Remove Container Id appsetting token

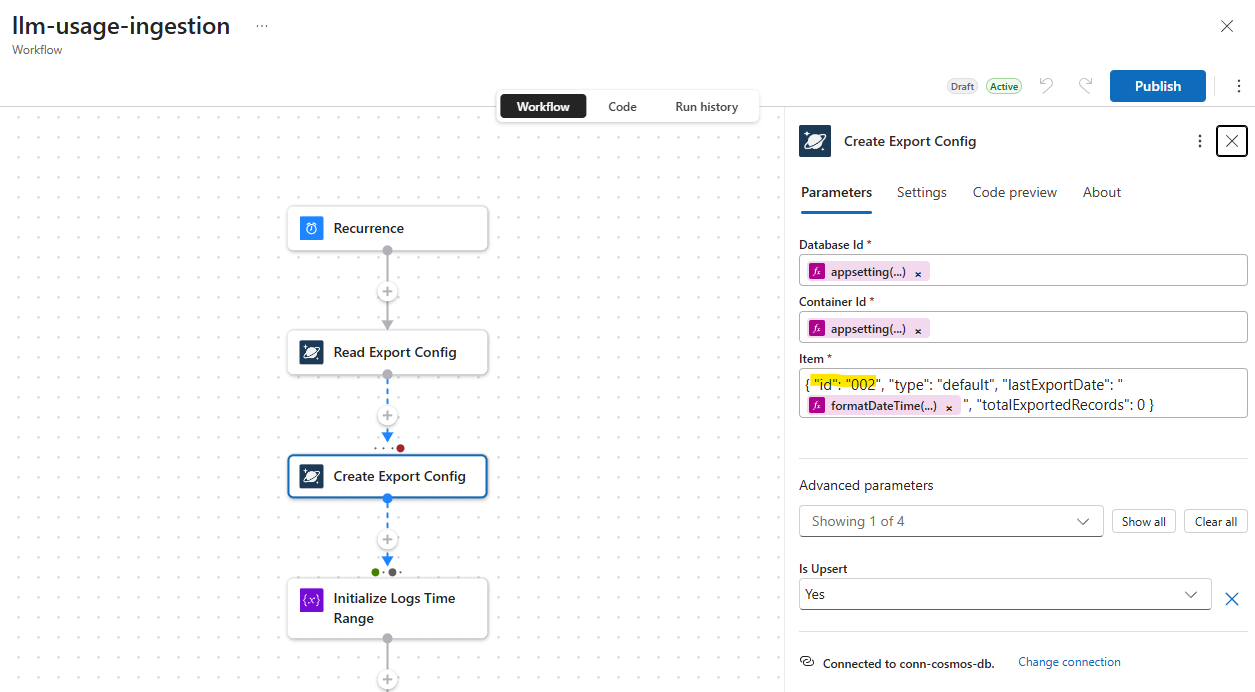click(918, 329)
